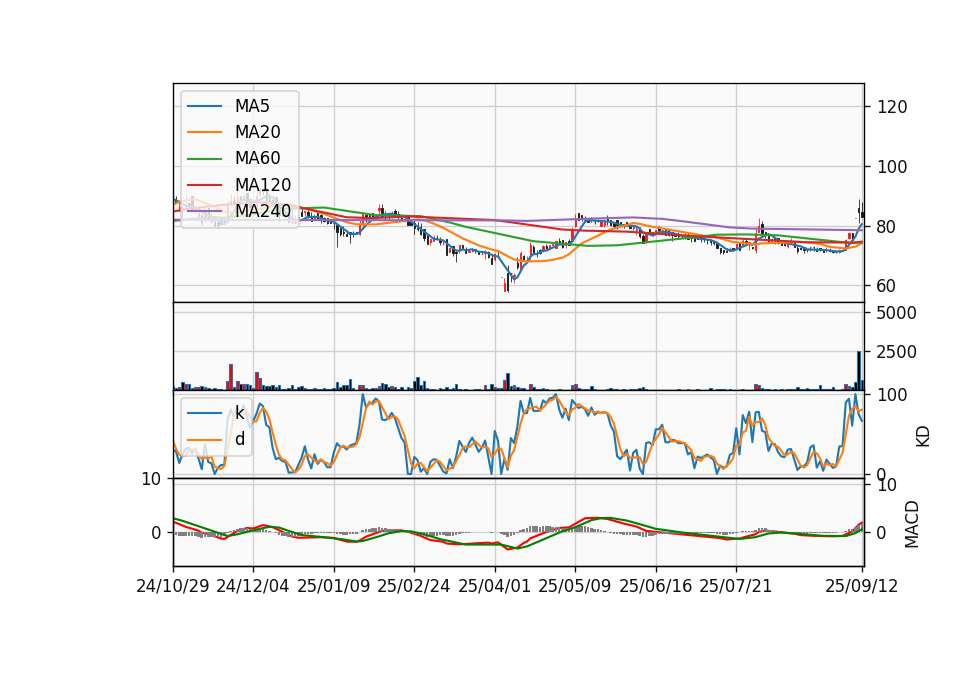Image resolution: width=960 pixels, height=690 pixels.
Task: Click the MA5 legend label
Action: [252, 106]
